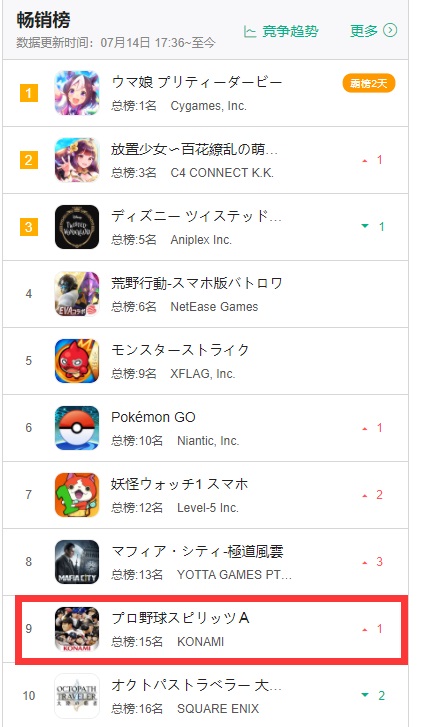Viewport: 430px width, 727px height.
Task: Open the プロ野球スピリッツA title
Action: (180, 618)
